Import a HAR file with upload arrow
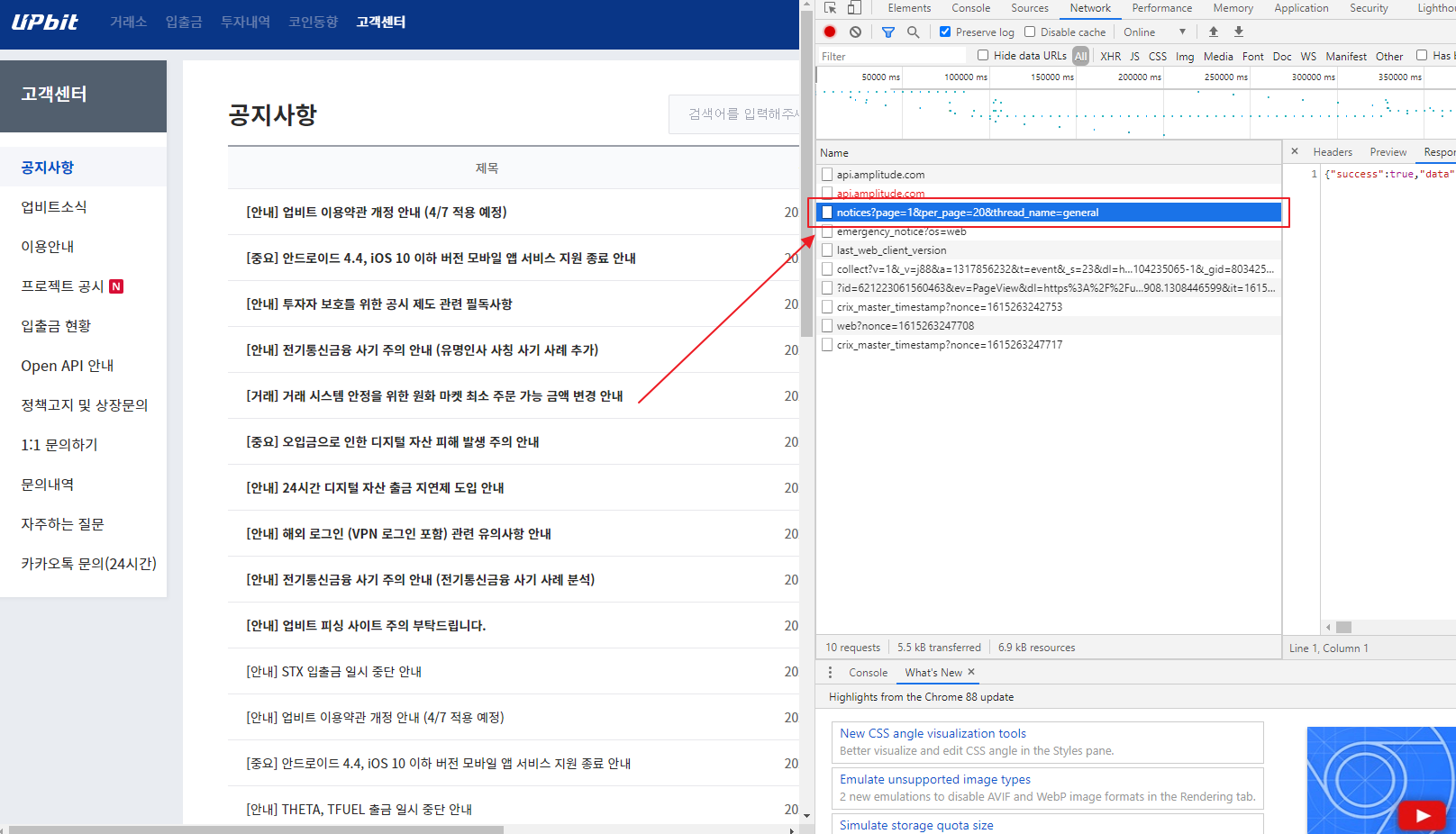 pos(1214,32)
